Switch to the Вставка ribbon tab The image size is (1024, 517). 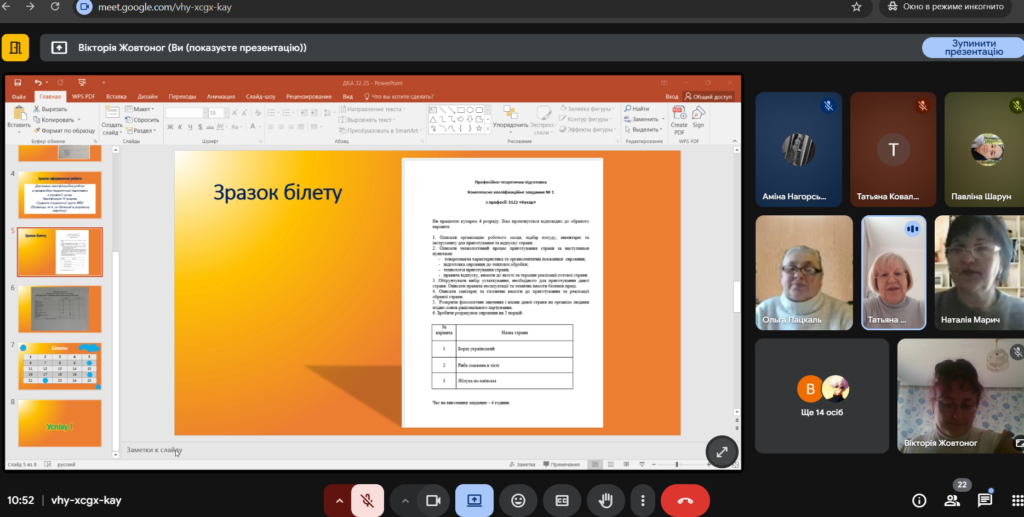pyautogui.click(x=116, y=96)
